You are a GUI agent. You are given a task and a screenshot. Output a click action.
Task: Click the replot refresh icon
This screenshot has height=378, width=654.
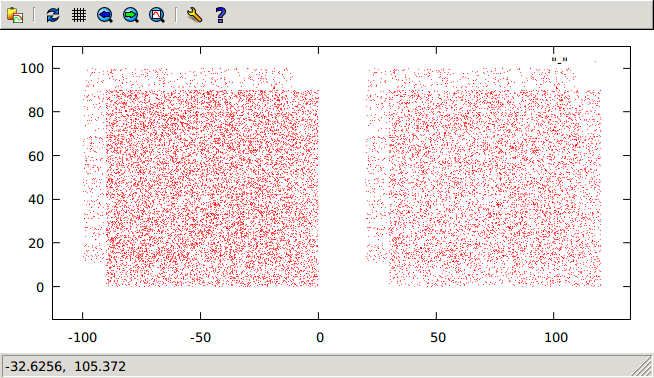coord(53,15)
